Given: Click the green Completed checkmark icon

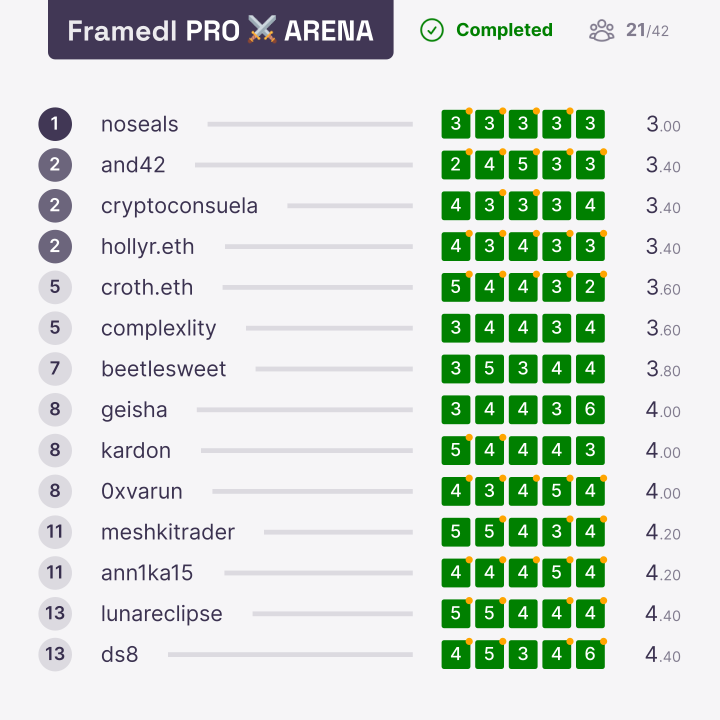Looking at the screenshot, I should click(432, 30).
